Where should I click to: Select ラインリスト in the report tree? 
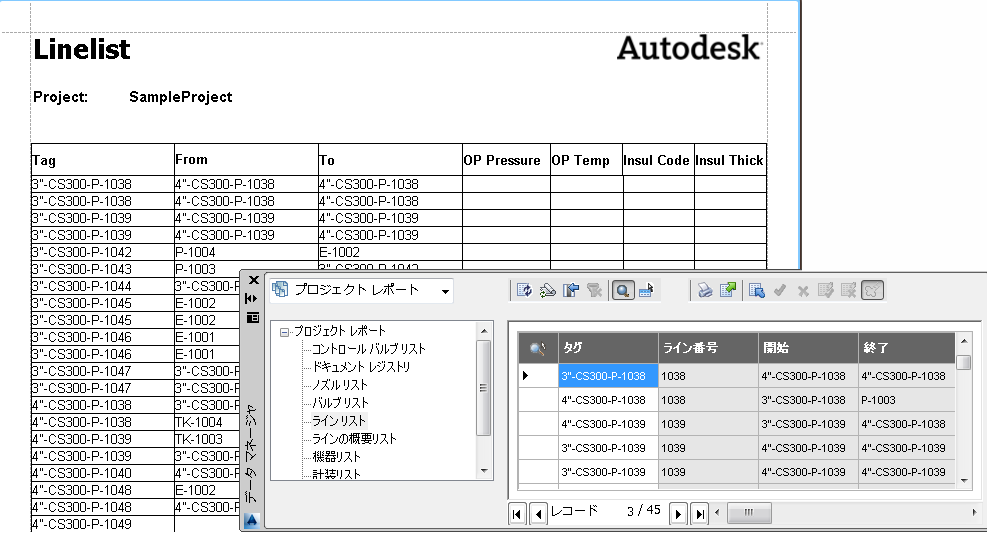(x=340, y=421)
